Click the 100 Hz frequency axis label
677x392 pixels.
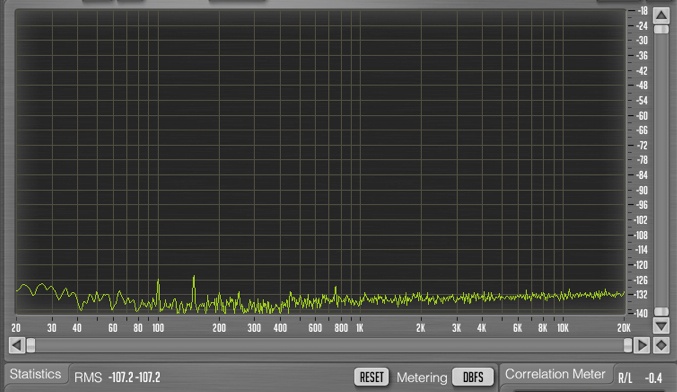click(158, 328)
